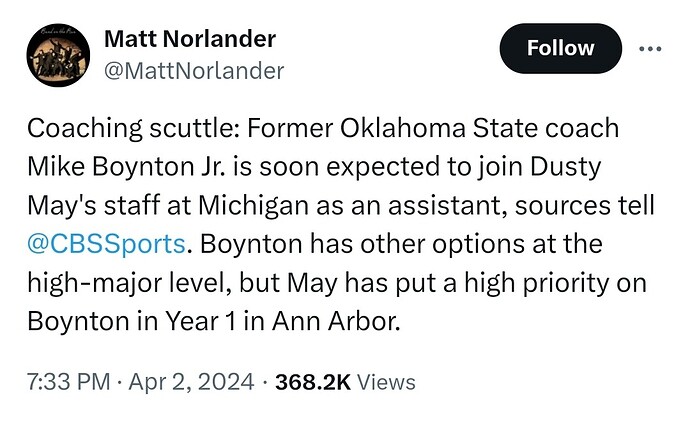Open the three-dot more options menu
690x421 pixels.
click(650, 48)
